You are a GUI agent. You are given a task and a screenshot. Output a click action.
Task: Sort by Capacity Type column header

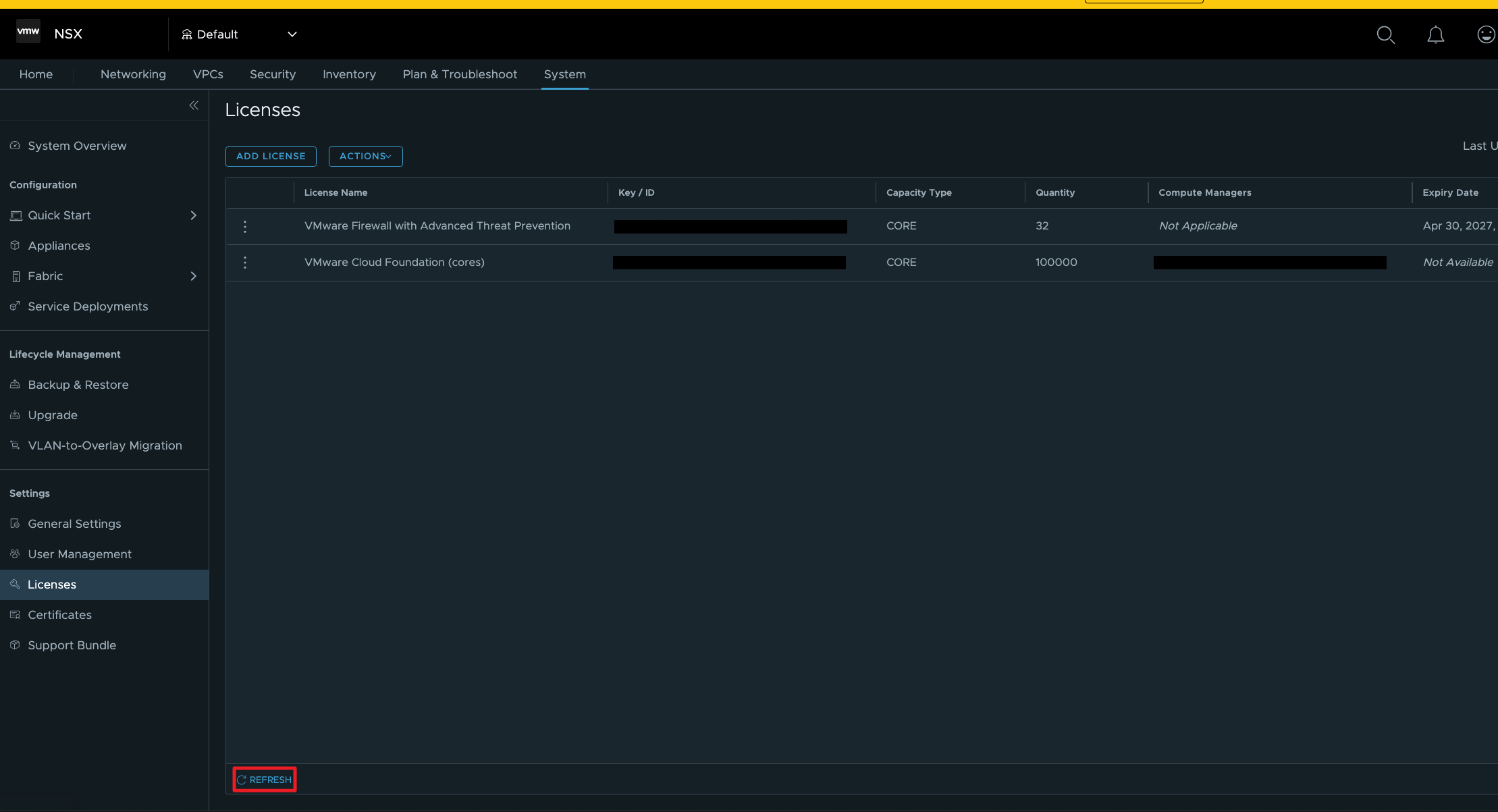tap(919, 192)
